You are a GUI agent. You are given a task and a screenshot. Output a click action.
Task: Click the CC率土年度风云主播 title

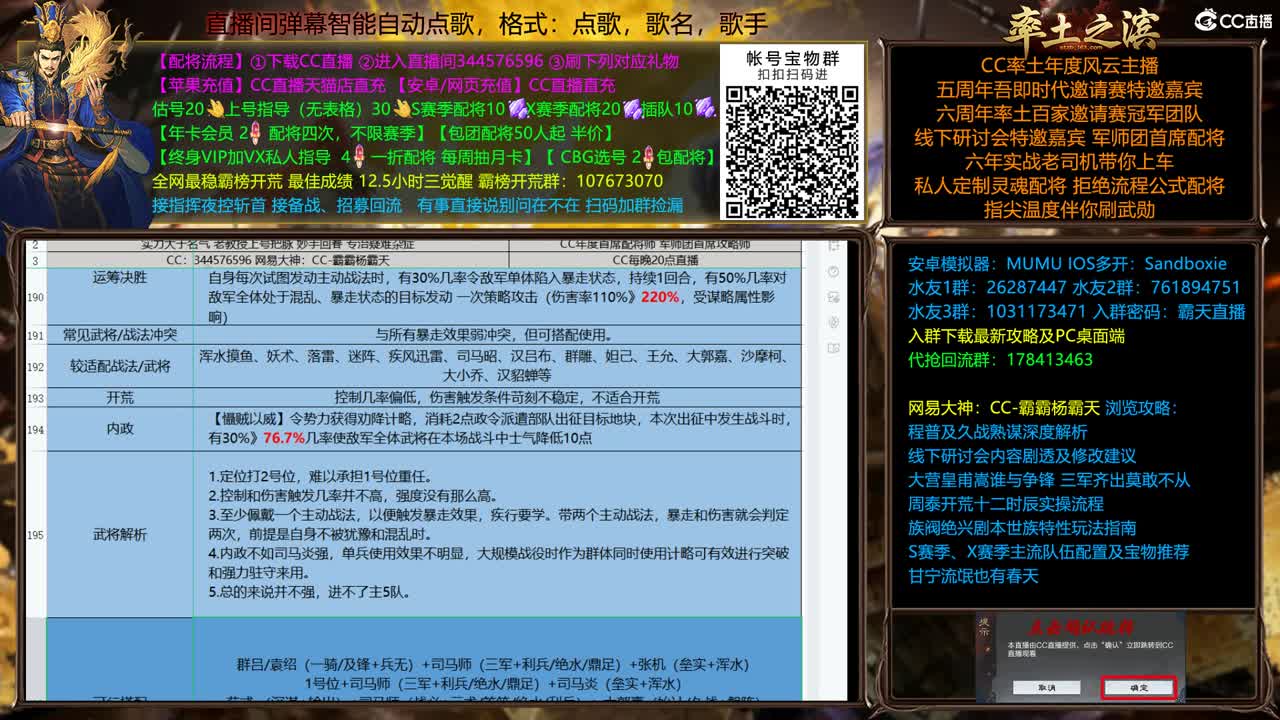click(x=1069, y=66)
